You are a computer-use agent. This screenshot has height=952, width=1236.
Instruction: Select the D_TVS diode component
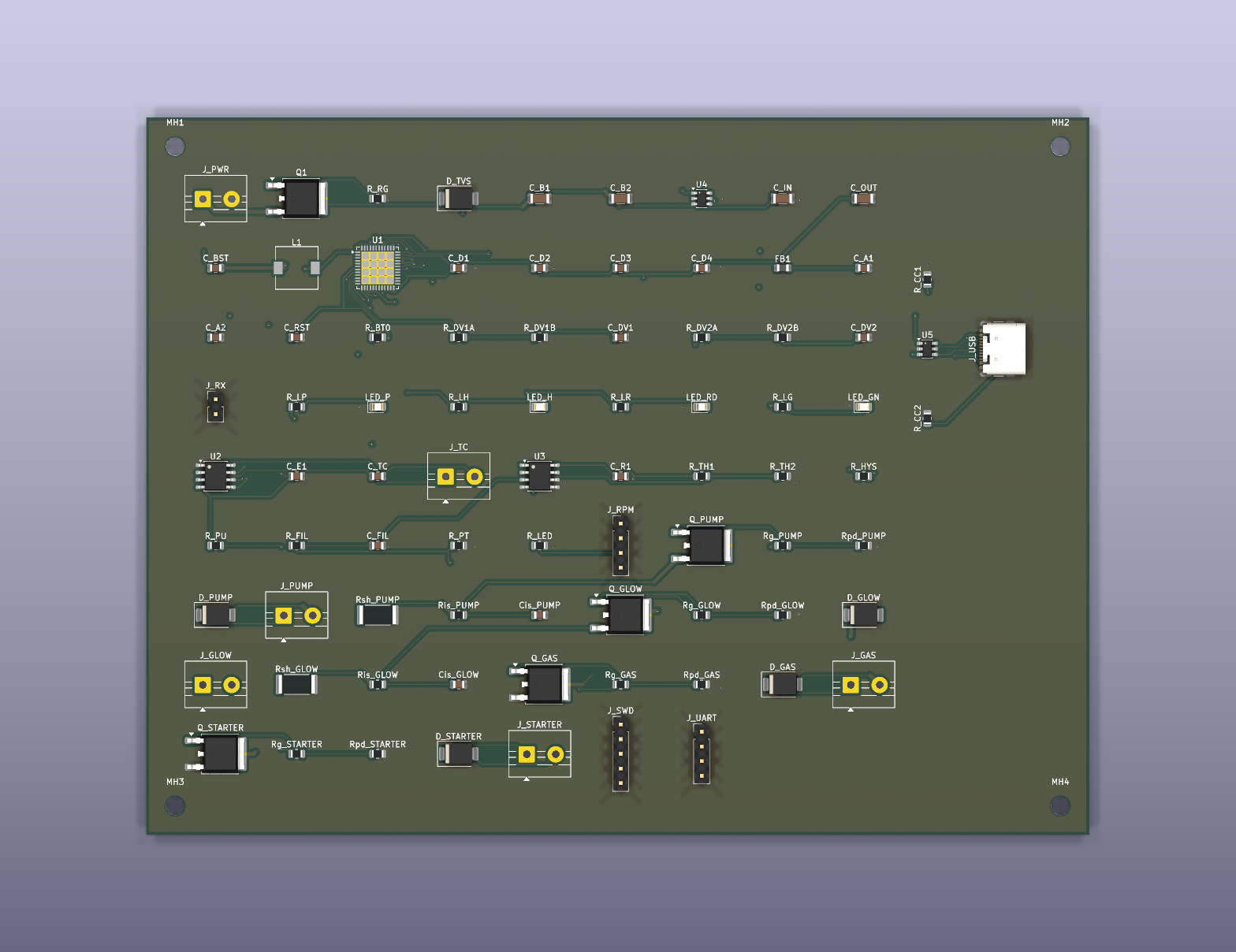click(458, 198)
